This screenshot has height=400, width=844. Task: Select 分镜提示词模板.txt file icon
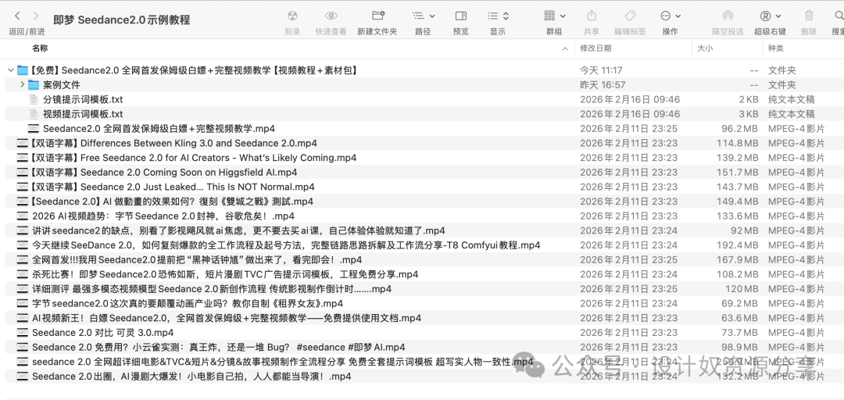(33, 99)
